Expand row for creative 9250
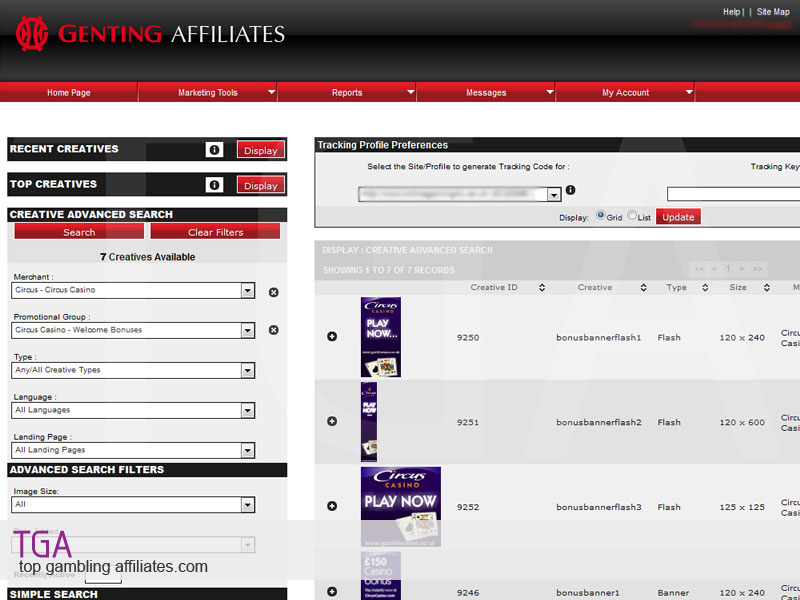800x600 pixels. 332,336
